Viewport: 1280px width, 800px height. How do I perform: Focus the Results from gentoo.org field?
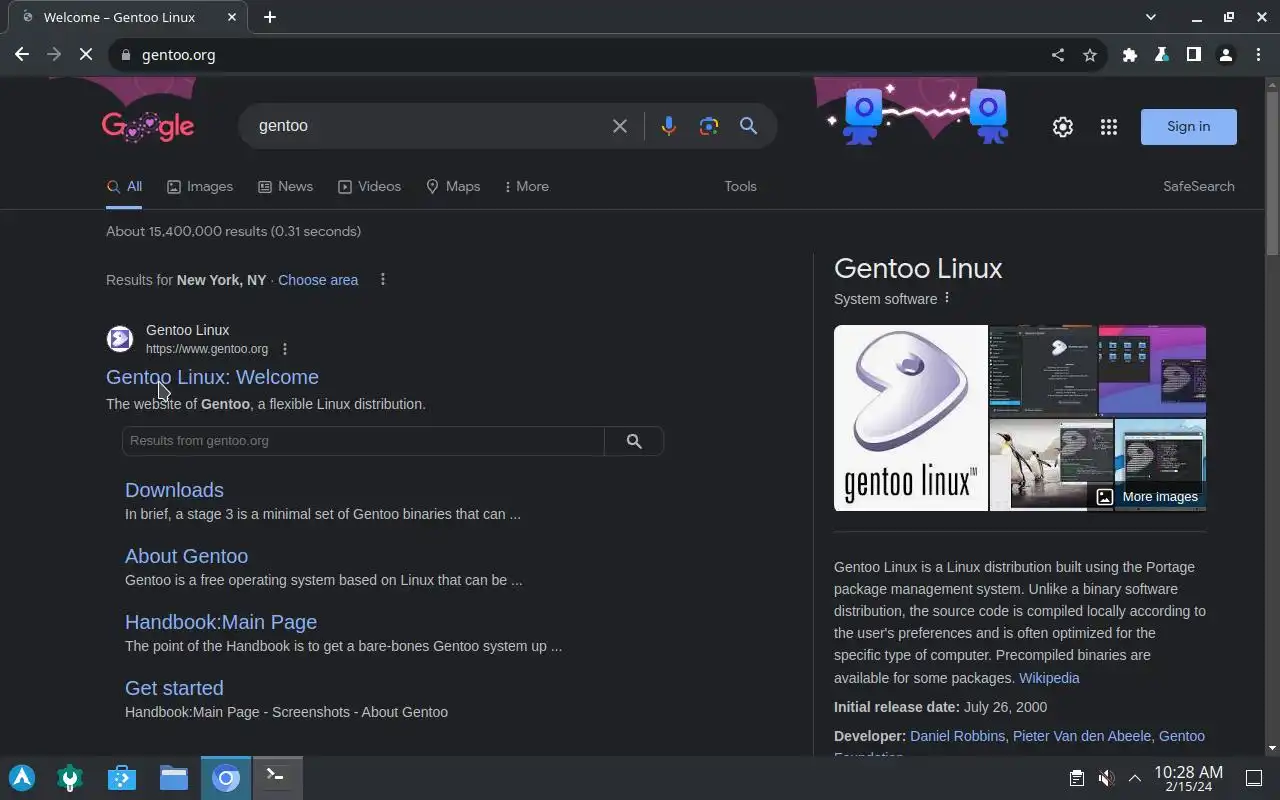pos(363,441)
